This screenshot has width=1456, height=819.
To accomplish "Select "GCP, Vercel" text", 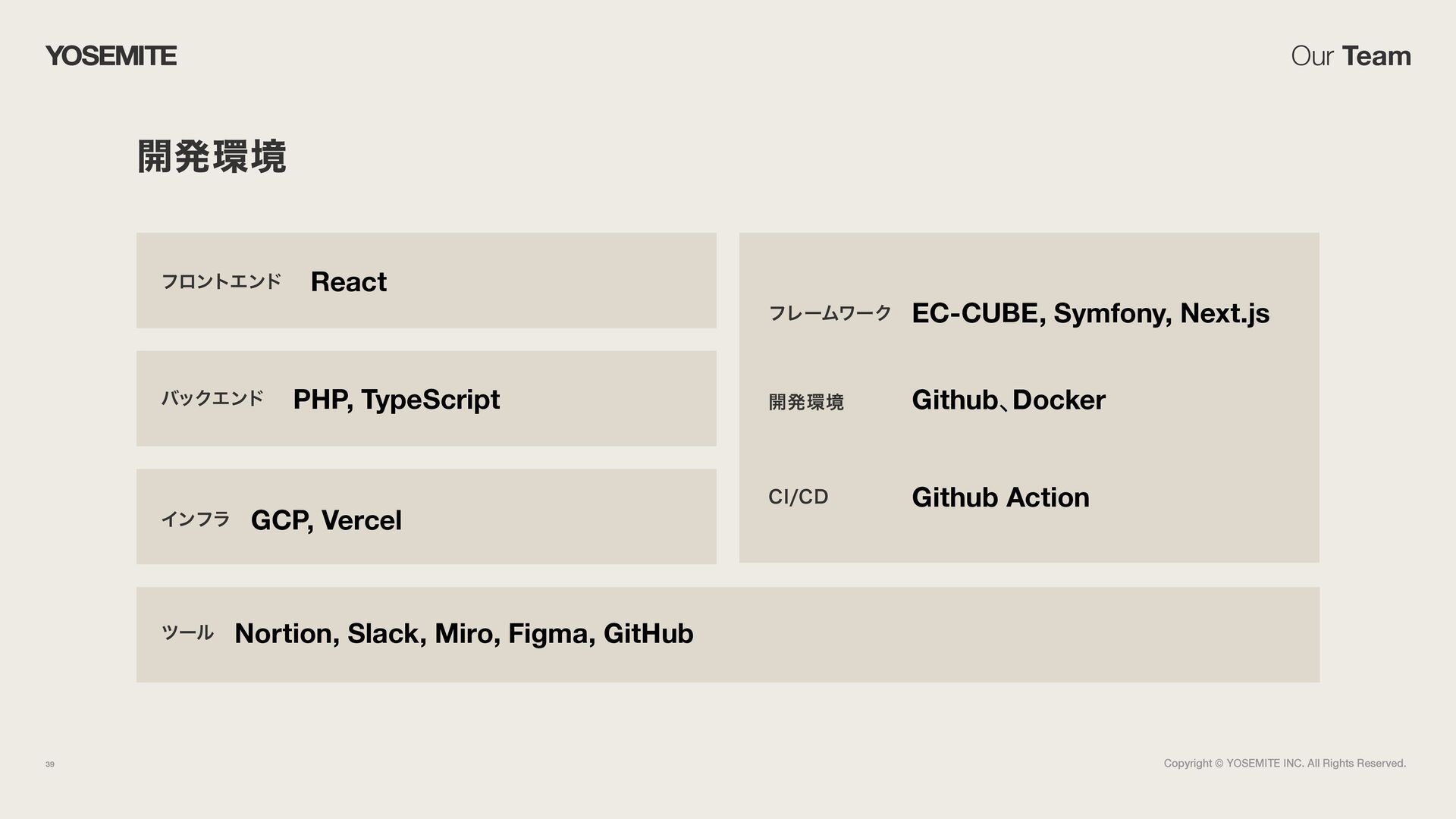I will [326, 520].
